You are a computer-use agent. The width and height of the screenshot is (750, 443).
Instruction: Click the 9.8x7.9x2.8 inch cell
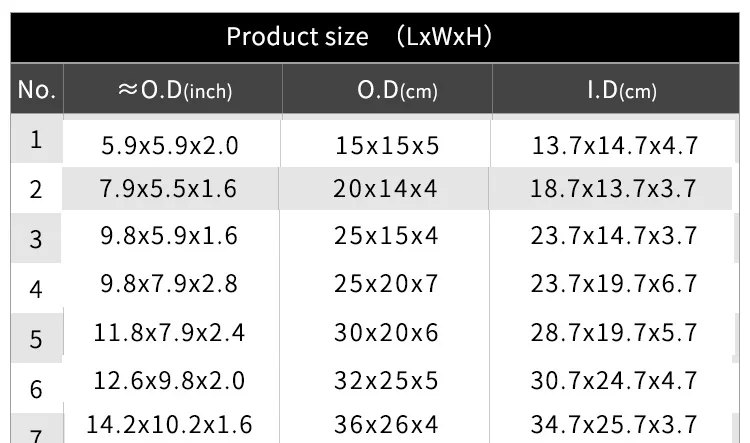point(170,284)
